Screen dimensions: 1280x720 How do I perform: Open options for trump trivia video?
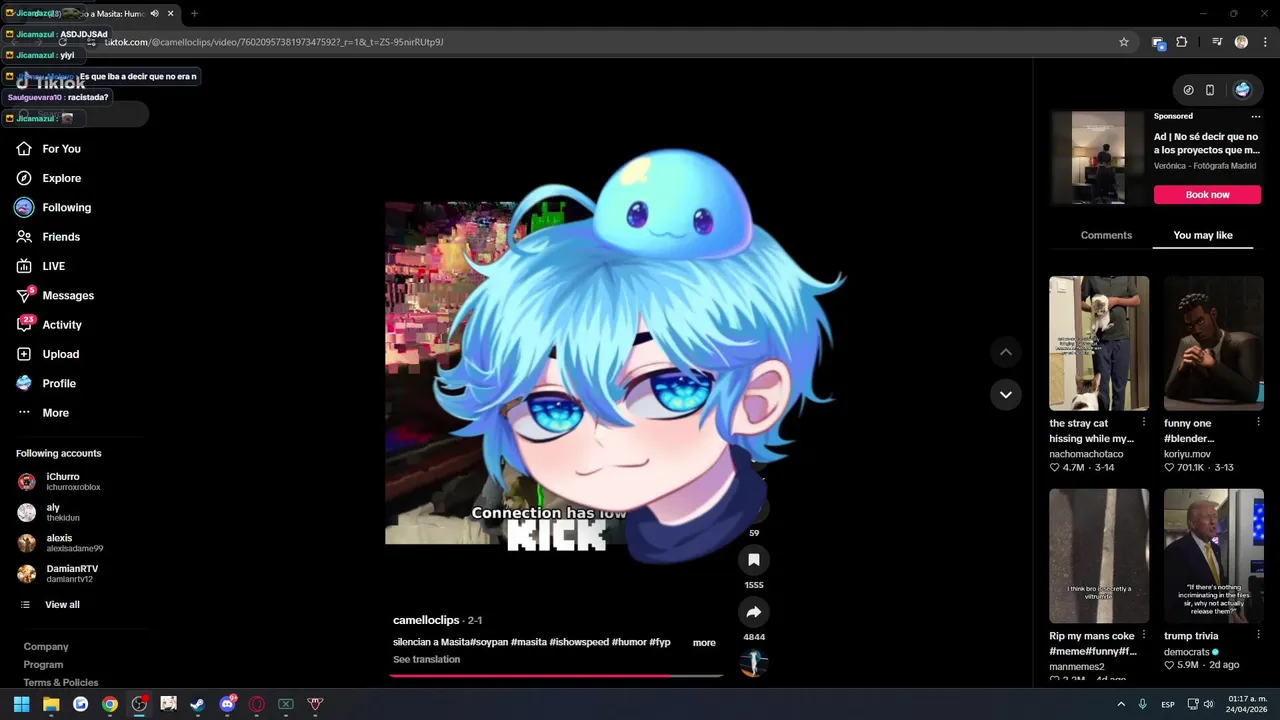point(1258,636)
